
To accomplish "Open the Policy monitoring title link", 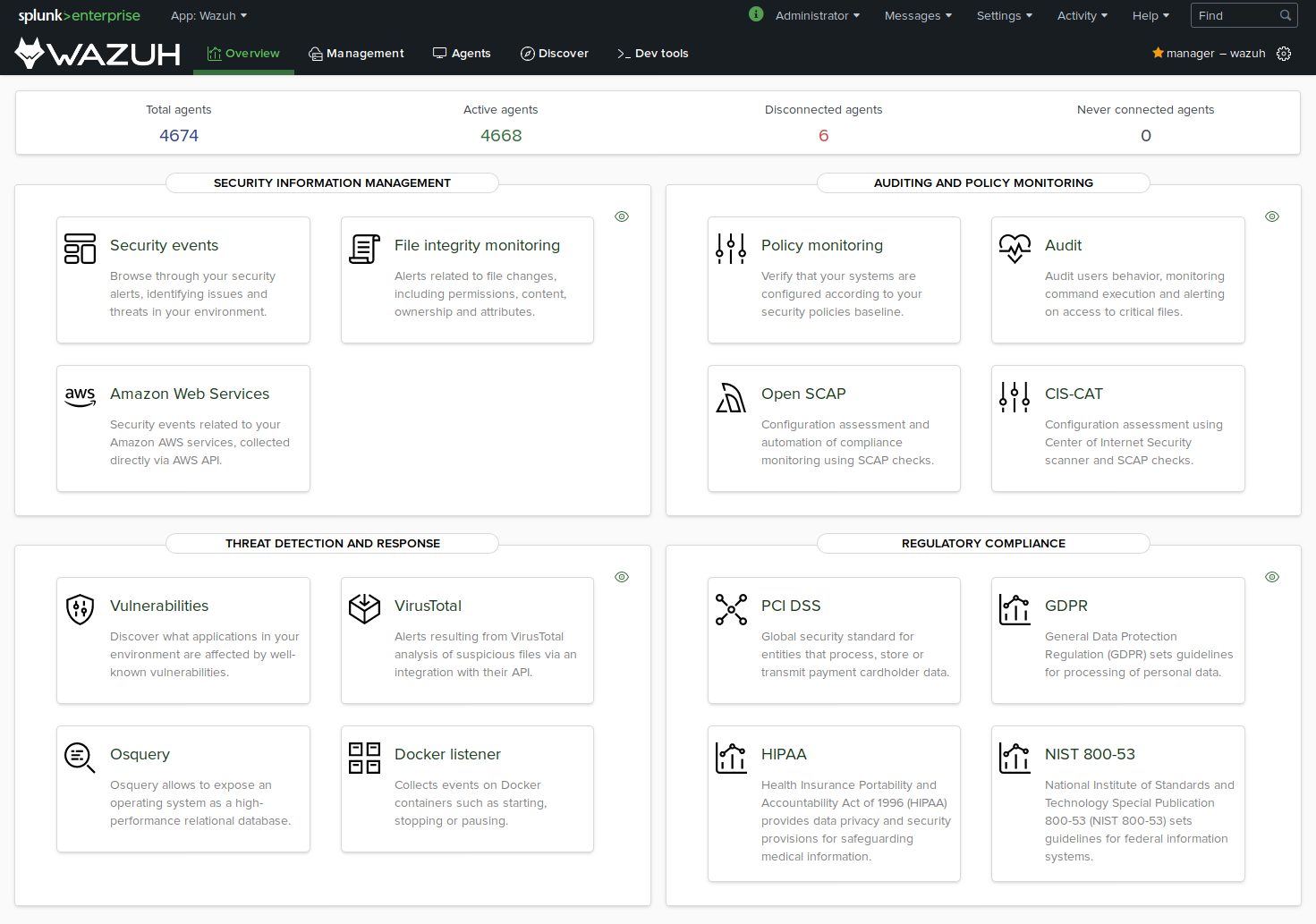I will click(822, 245).
